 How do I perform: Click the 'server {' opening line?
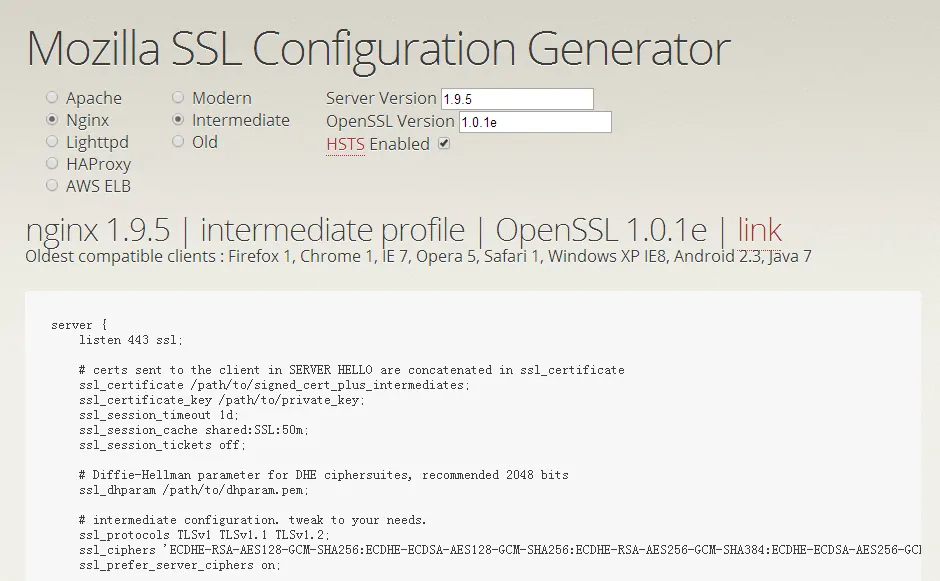coord(79,325)
